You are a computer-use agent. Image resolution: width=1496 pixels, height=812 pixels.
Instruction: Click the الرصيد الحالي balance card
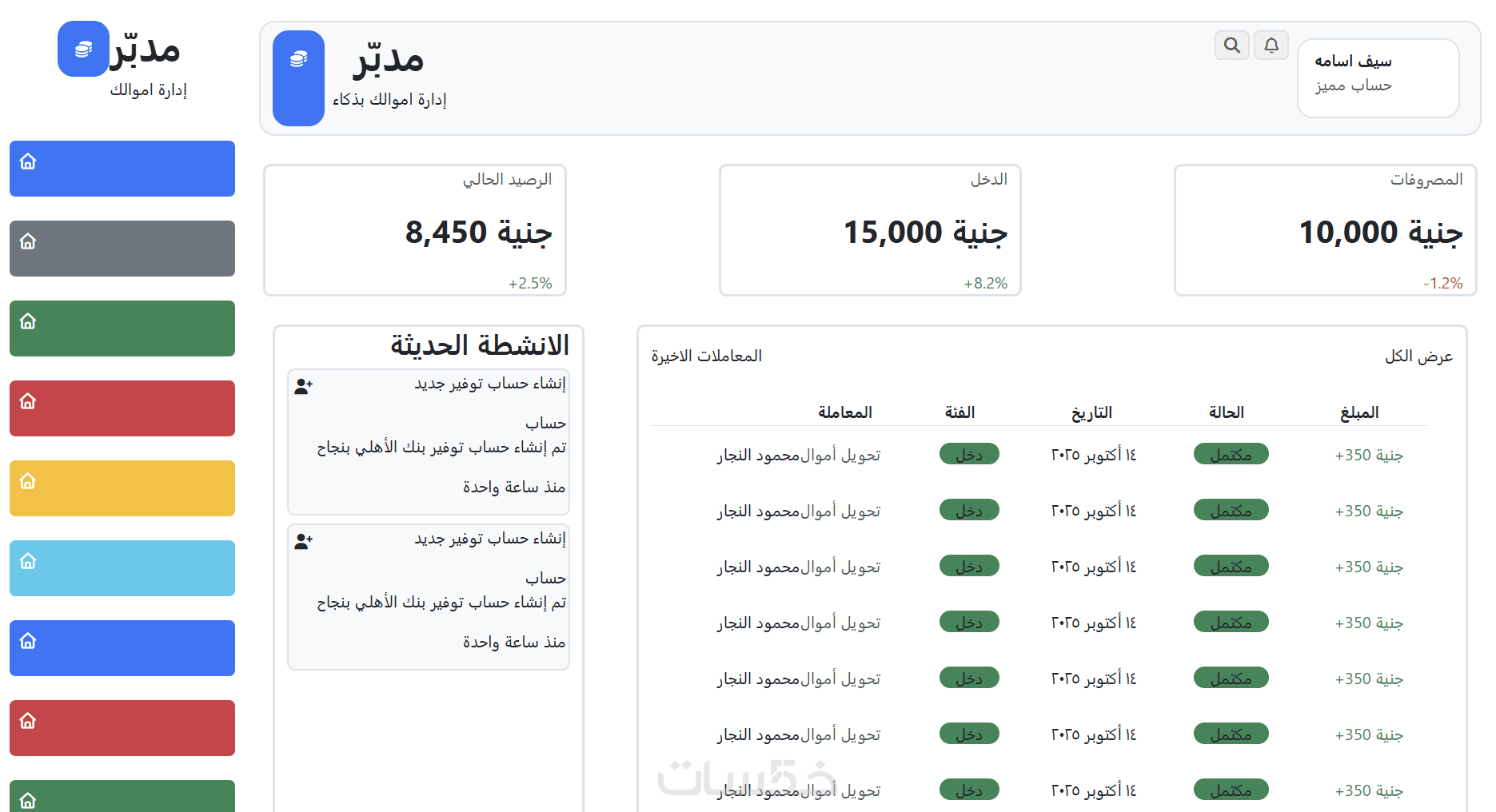(x=415, y=230)
